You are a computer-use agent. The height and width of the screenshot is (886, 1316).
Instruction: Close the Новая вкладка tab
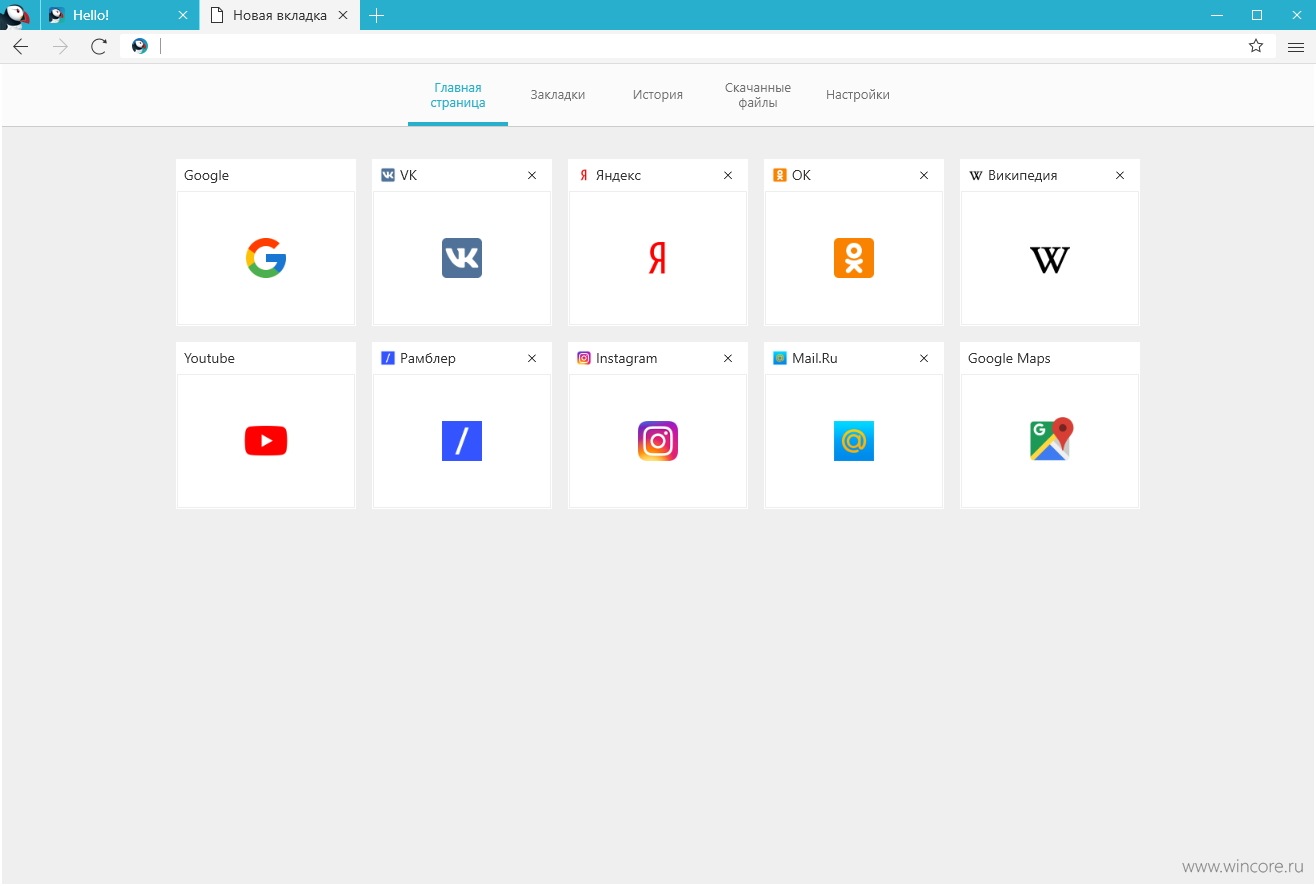click(343, 15)
